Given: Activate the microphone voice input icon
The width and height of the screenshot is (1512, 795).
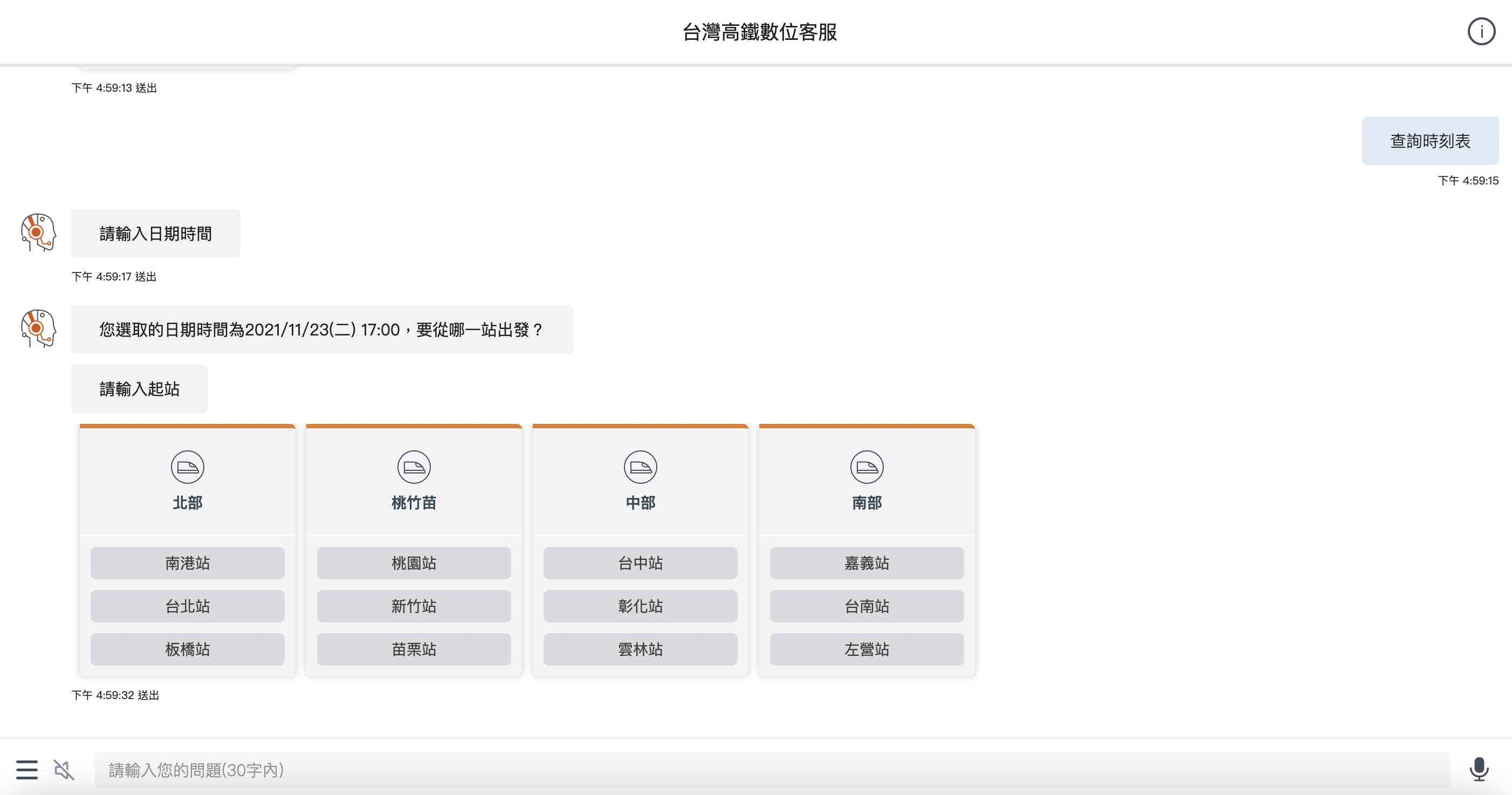Looking at the screenshot, I should click(1479, 769).
